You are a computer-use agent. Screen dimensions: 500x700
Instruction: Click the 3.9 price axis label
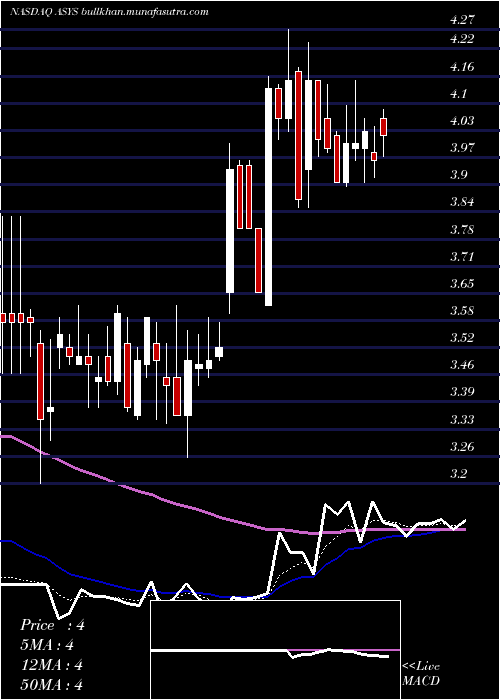coord(460,175)
